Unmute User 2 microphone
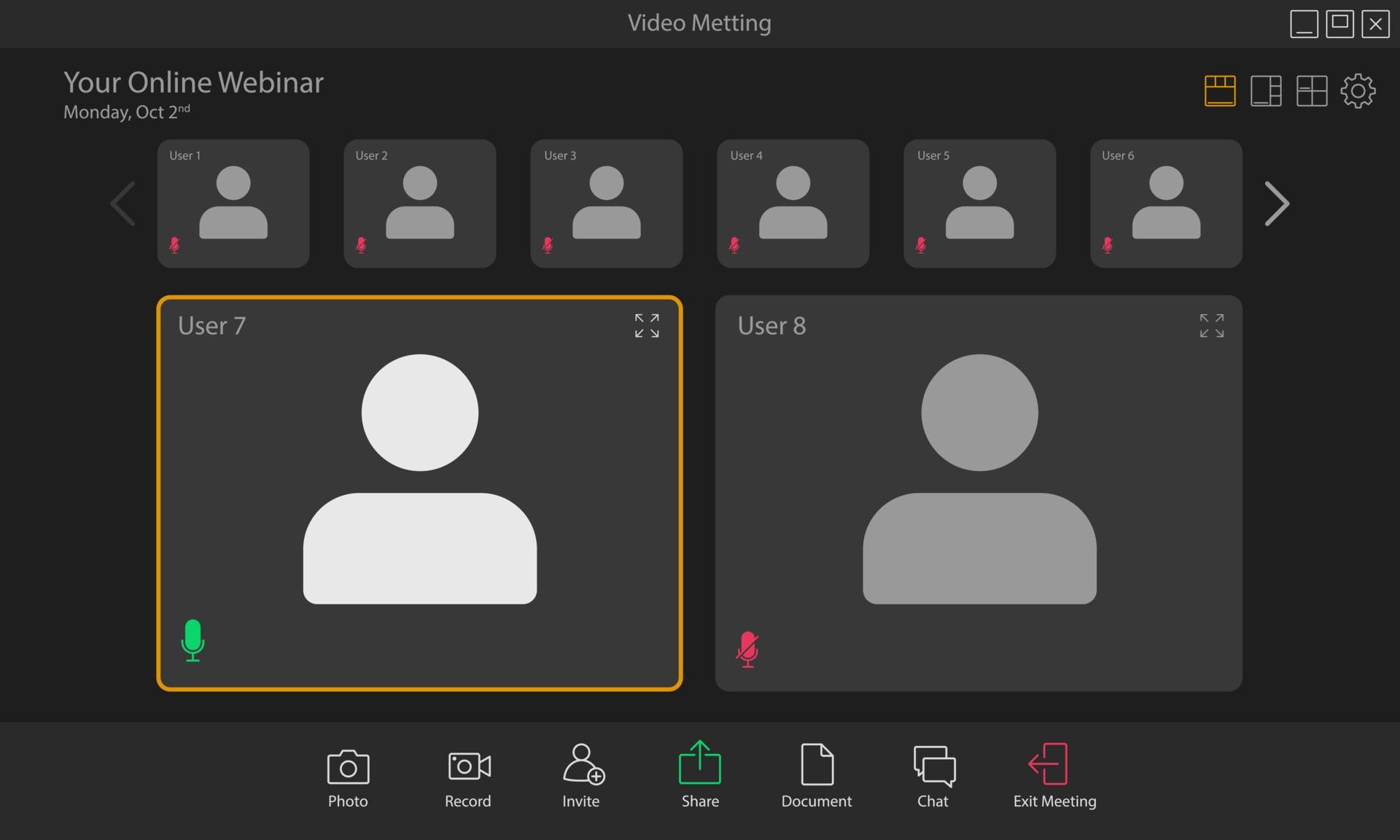Image resolution: width=1400 pixels, height=840 pixels. click(361, 245)
